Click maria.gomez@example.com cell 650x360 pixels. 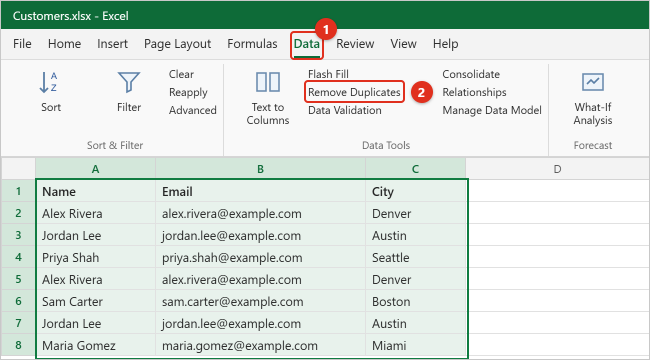[260, 345]
